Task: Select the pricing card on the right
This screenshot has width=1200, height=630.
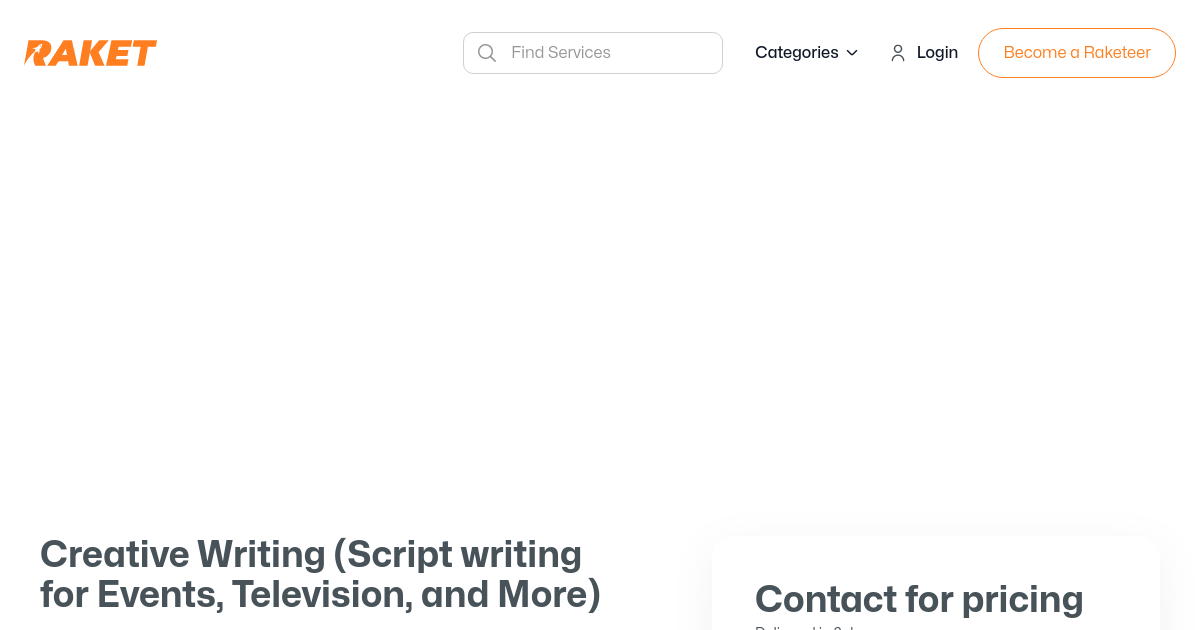Action: point(935,583)
